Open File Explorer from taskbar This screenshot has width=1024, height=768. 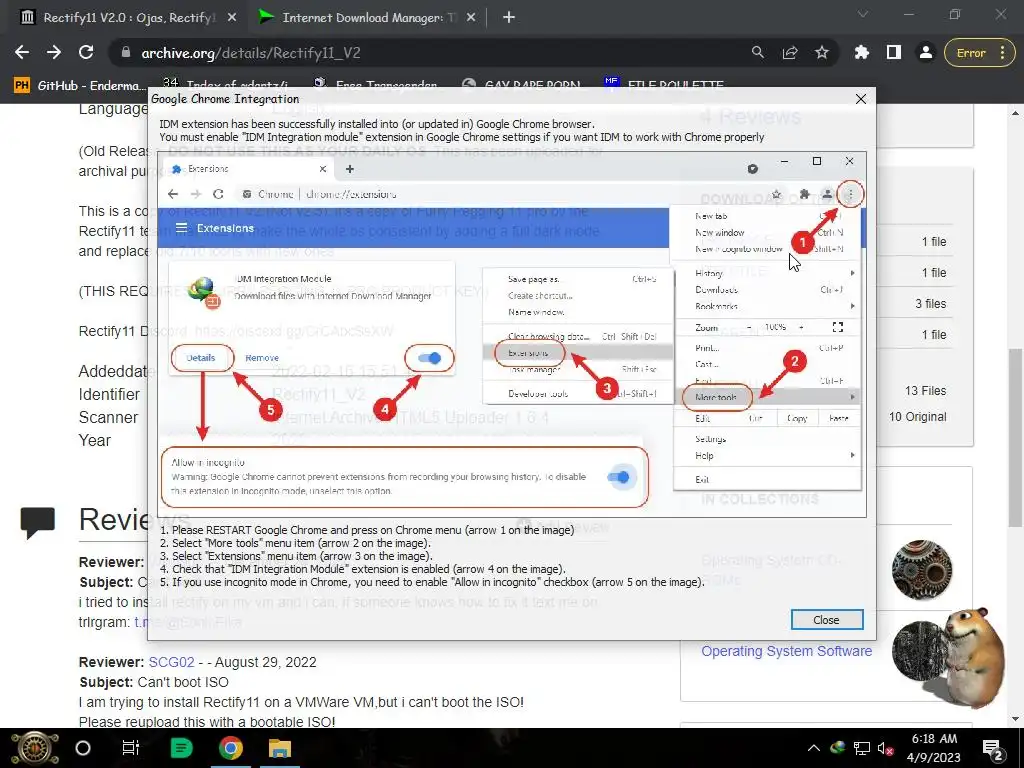(x=280, y=748)
